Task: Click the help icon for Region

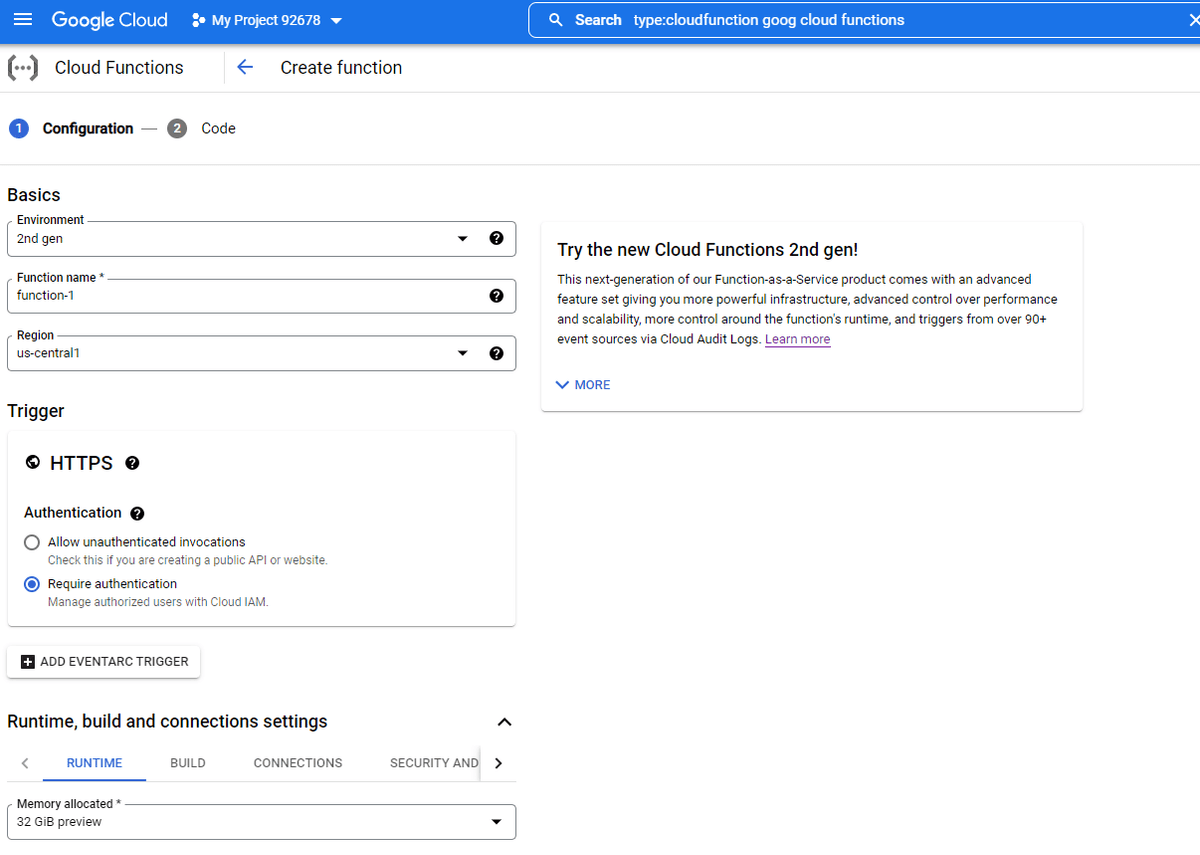Action: [496, 353]
